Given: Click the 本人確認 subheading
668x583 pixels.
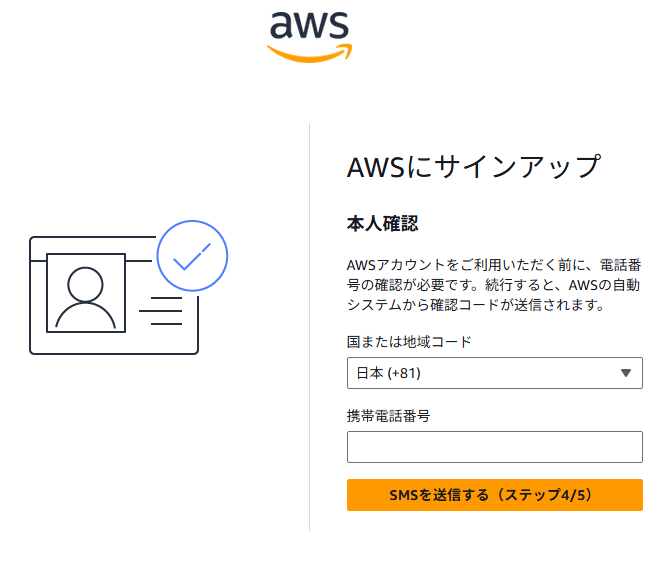Looking at the screenshot, I should tap(382, 223).
